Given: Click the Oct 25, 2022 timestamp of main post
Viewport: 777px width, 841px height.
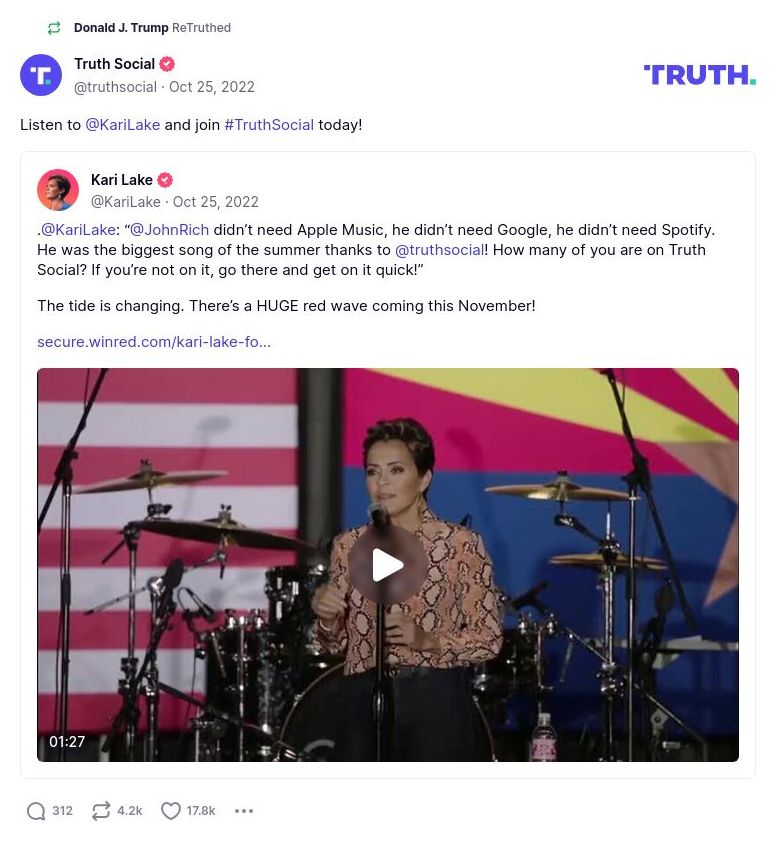Looking at the screenshot, I should point(212,87).
